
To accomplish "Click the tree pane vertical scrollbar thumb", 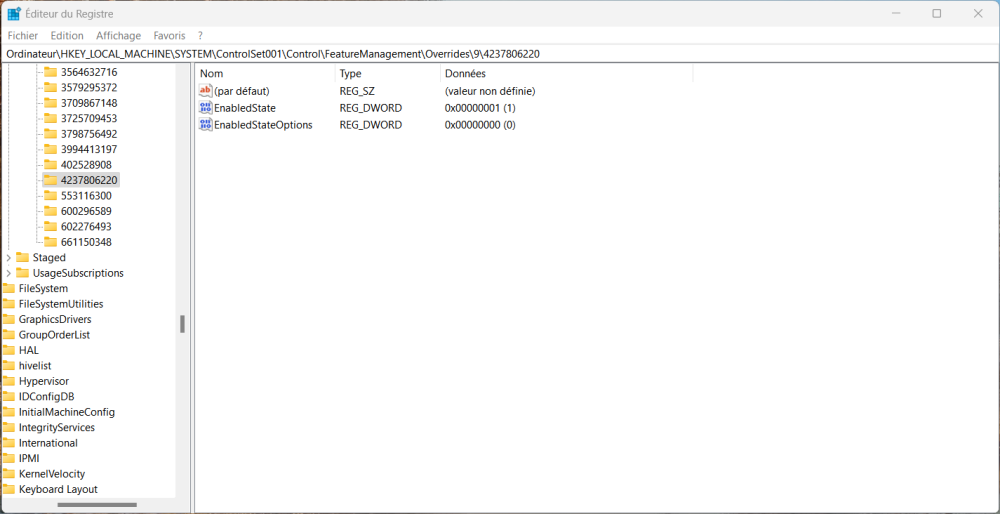I will [x=182, y=324].
